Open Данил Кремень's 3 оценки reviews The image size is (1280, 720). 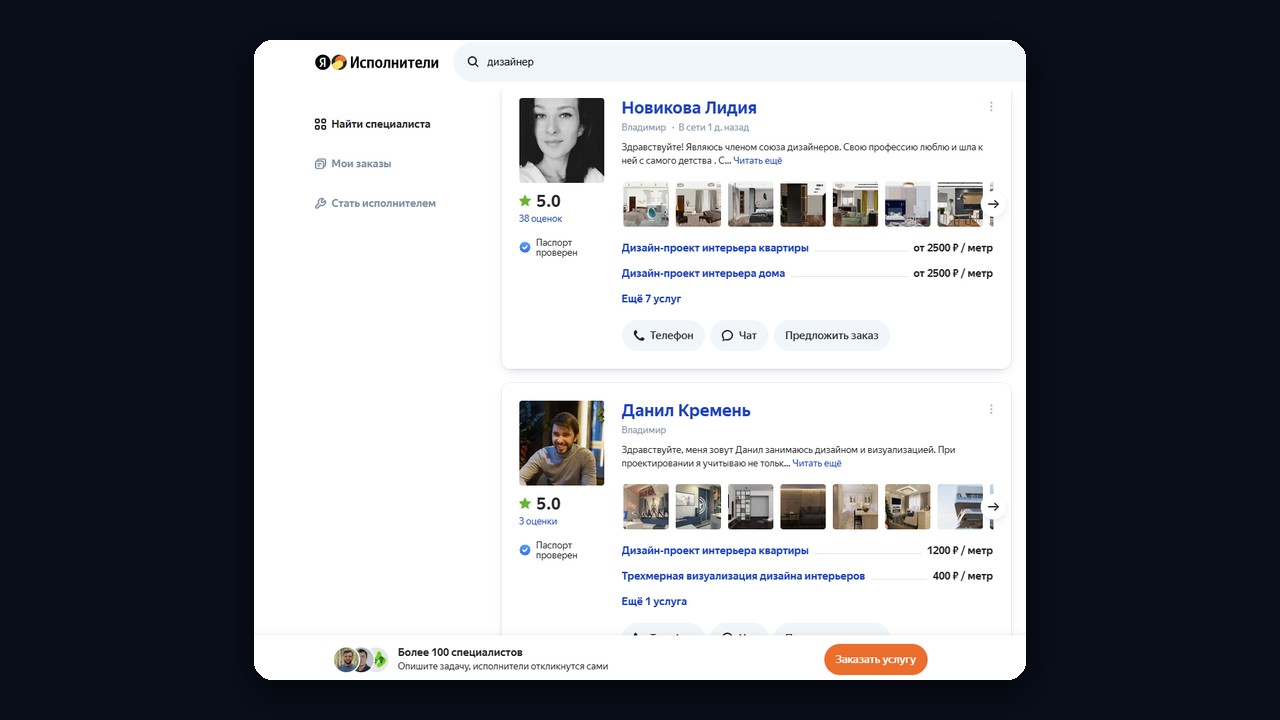click(538, 522)
